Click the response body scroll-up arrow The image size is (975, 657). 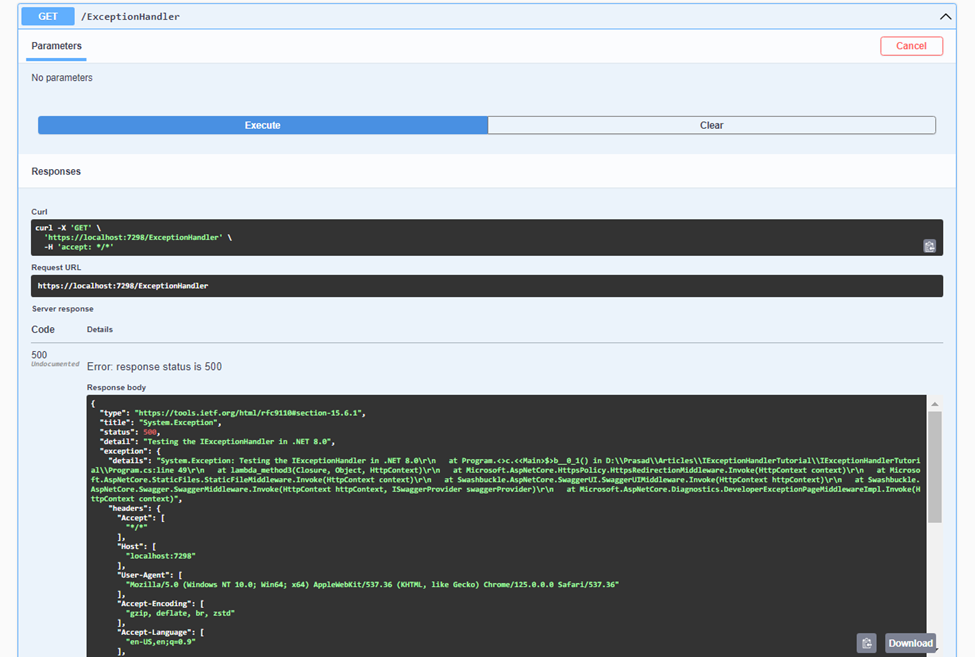tap(935, 404)
